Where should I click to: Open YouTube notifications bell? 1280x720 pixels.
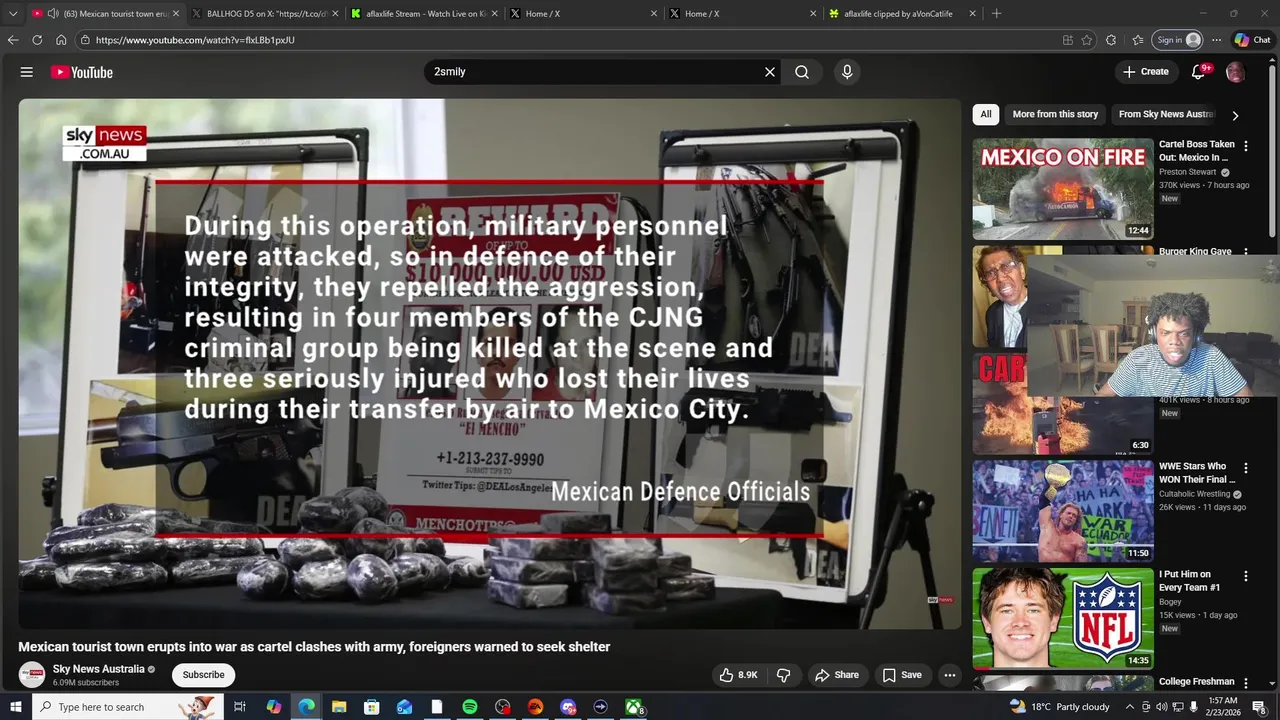[x=1199, y=72]
